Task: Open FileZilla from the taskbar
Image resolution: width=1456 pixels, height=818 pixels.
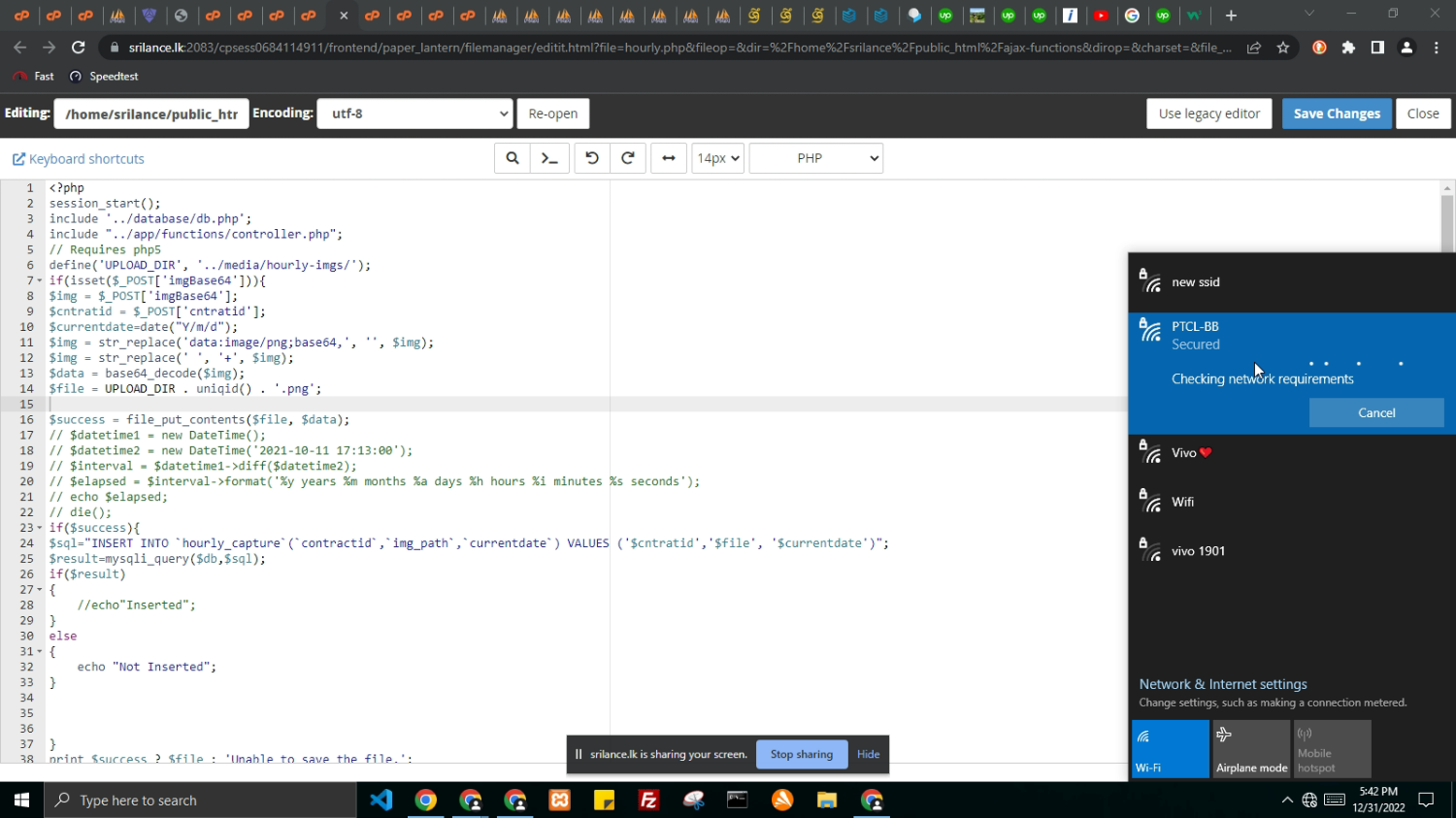Action: [648, 801]
